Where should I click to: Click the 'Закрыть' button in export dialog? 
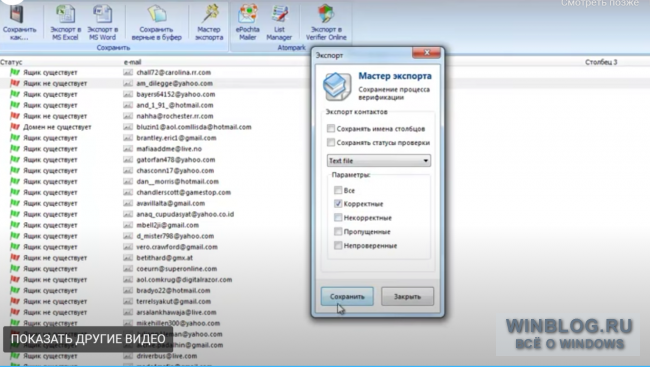point(407,297)
